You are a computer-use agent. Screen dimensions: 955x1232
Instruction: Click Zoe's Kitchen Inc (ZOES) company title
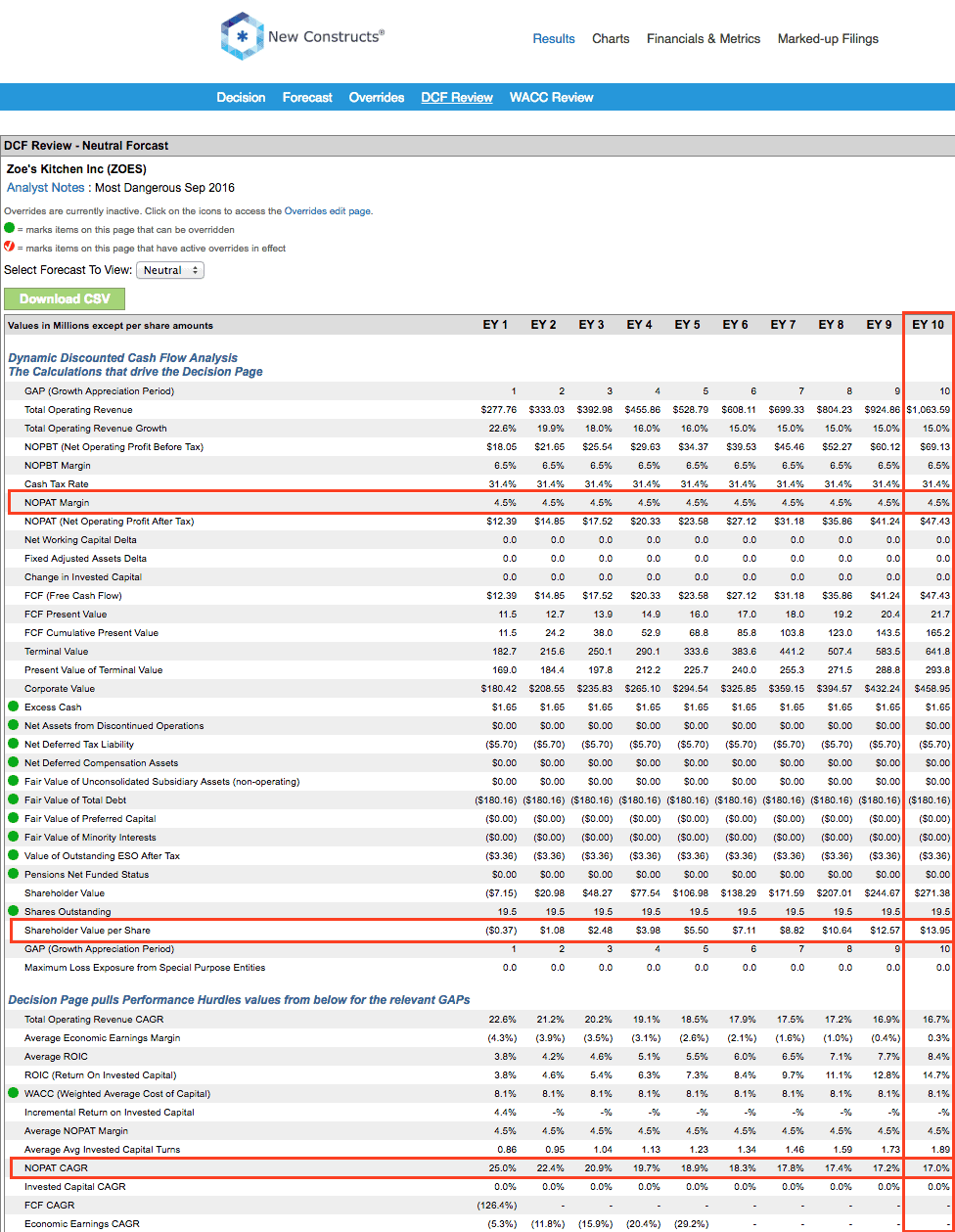(x=75, y=168)
